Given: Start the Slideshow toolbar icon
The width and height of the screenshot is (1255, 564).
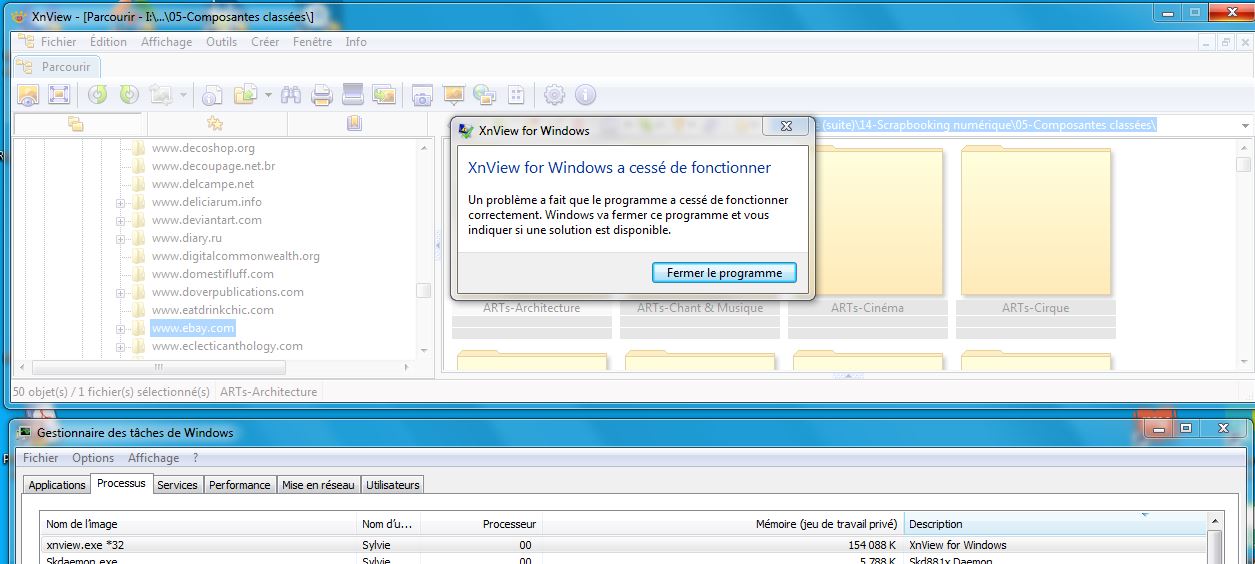Looking at the screenshot, I should tap(454, 95).
